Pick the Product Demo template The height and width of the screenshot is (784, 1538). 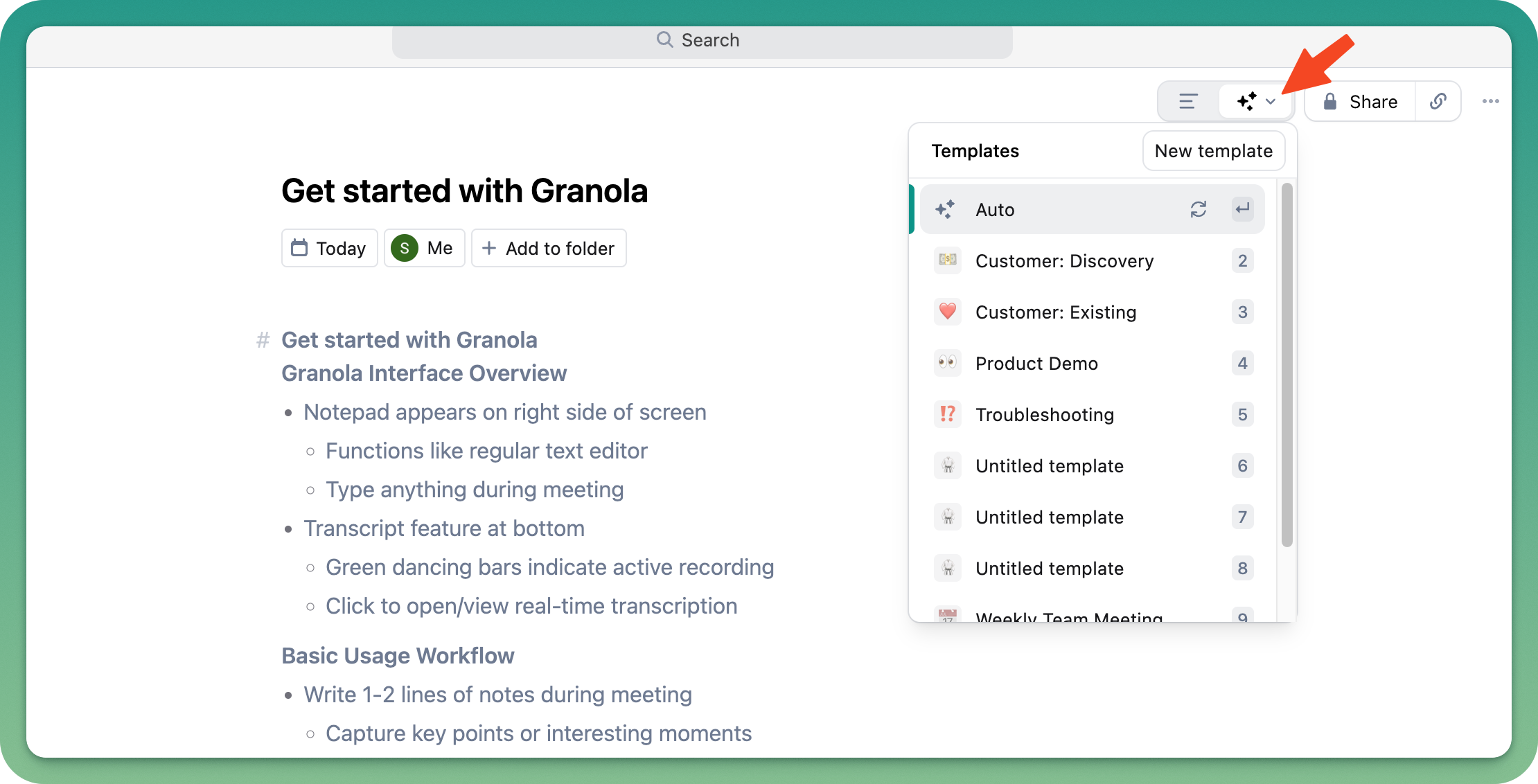(1036, 364)
